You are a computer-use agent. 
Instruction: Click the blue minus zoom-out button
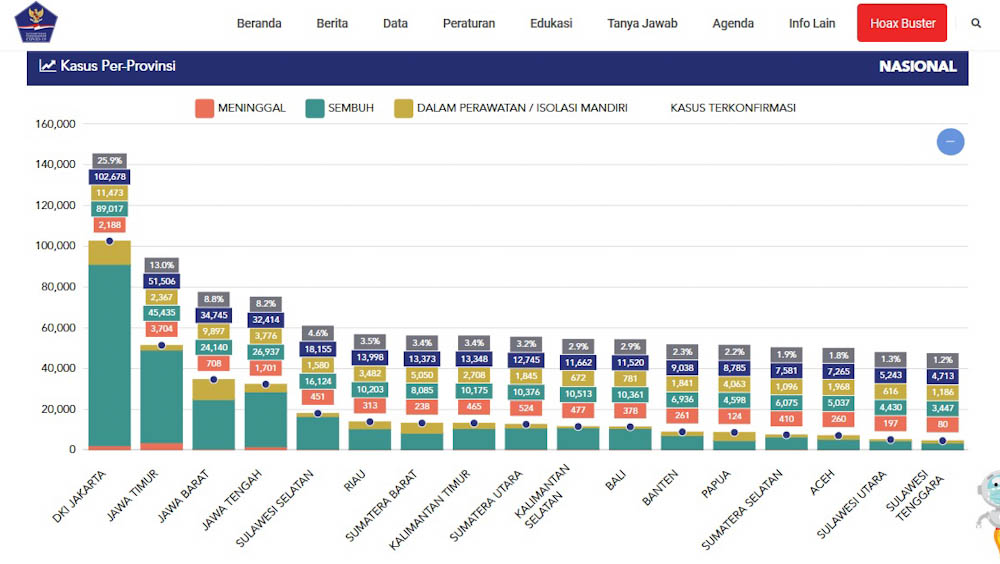(950, 142)
